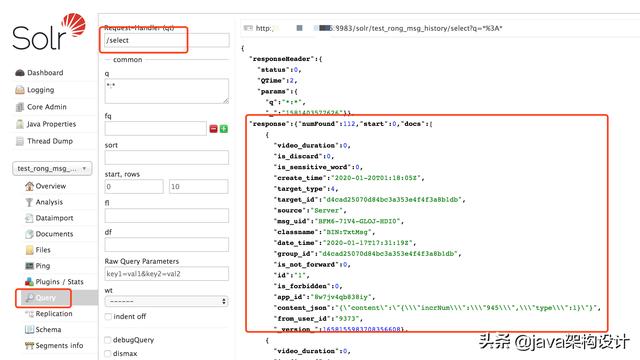This screenshot has height=360, width=640.
Task: Click the fl field list input
Action: pyautogui.click(x=167, y=216)
